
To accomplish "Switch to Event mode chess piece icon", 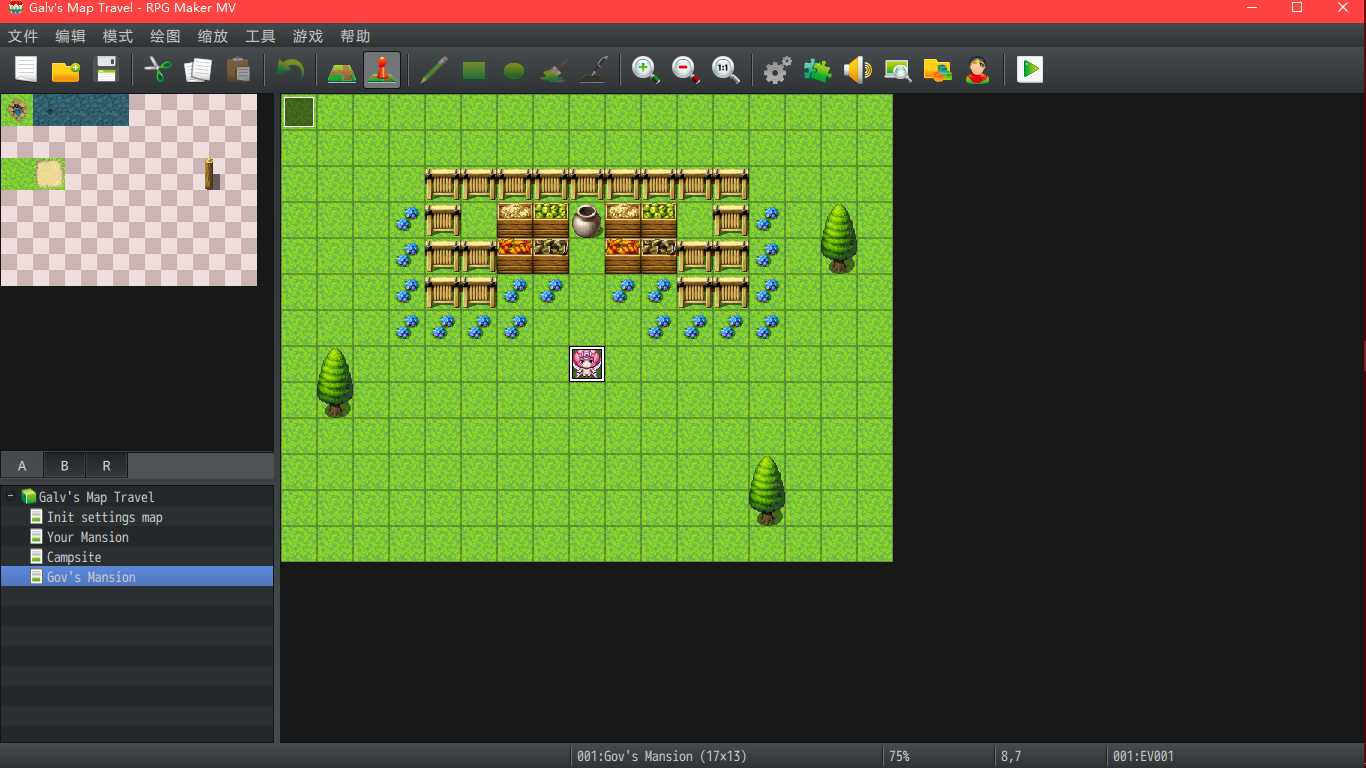I will (382, 70).
